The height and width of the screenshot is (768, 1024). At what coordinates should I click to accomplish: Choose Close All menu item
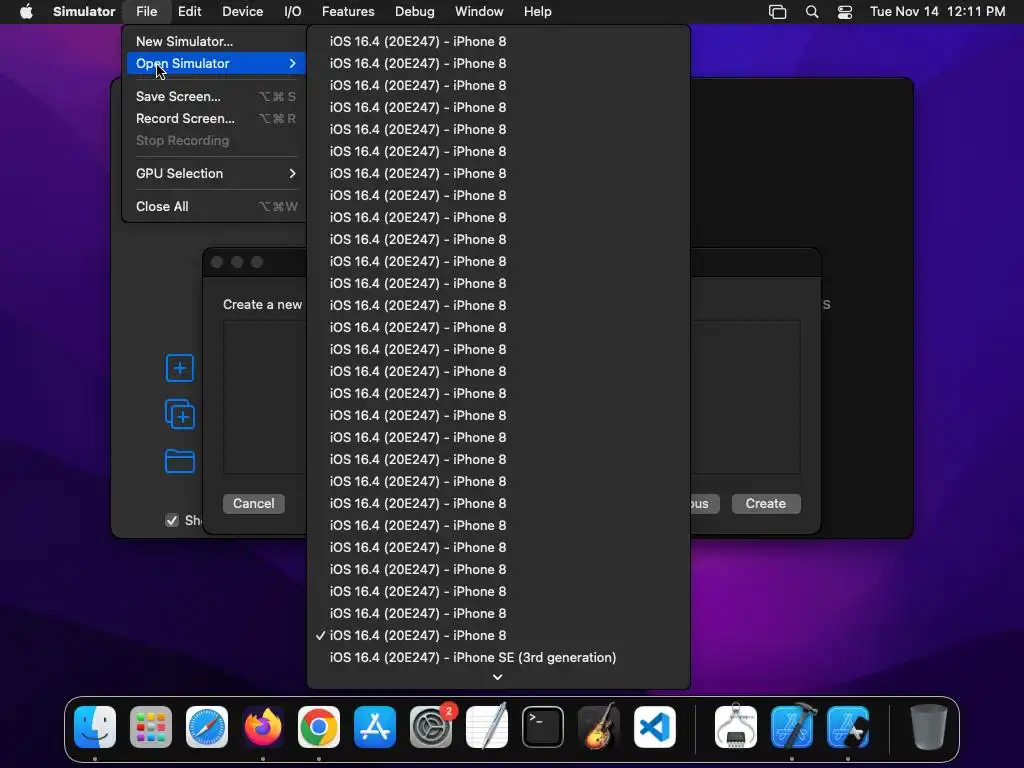pos(216,206)
